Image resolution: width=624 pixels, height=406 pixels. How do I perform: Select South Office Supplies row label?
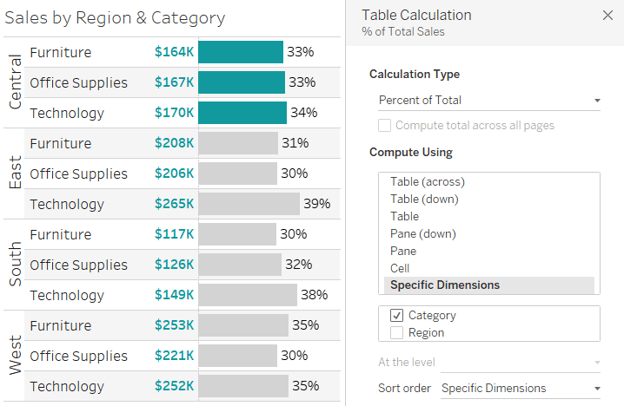tap(78, 265)
